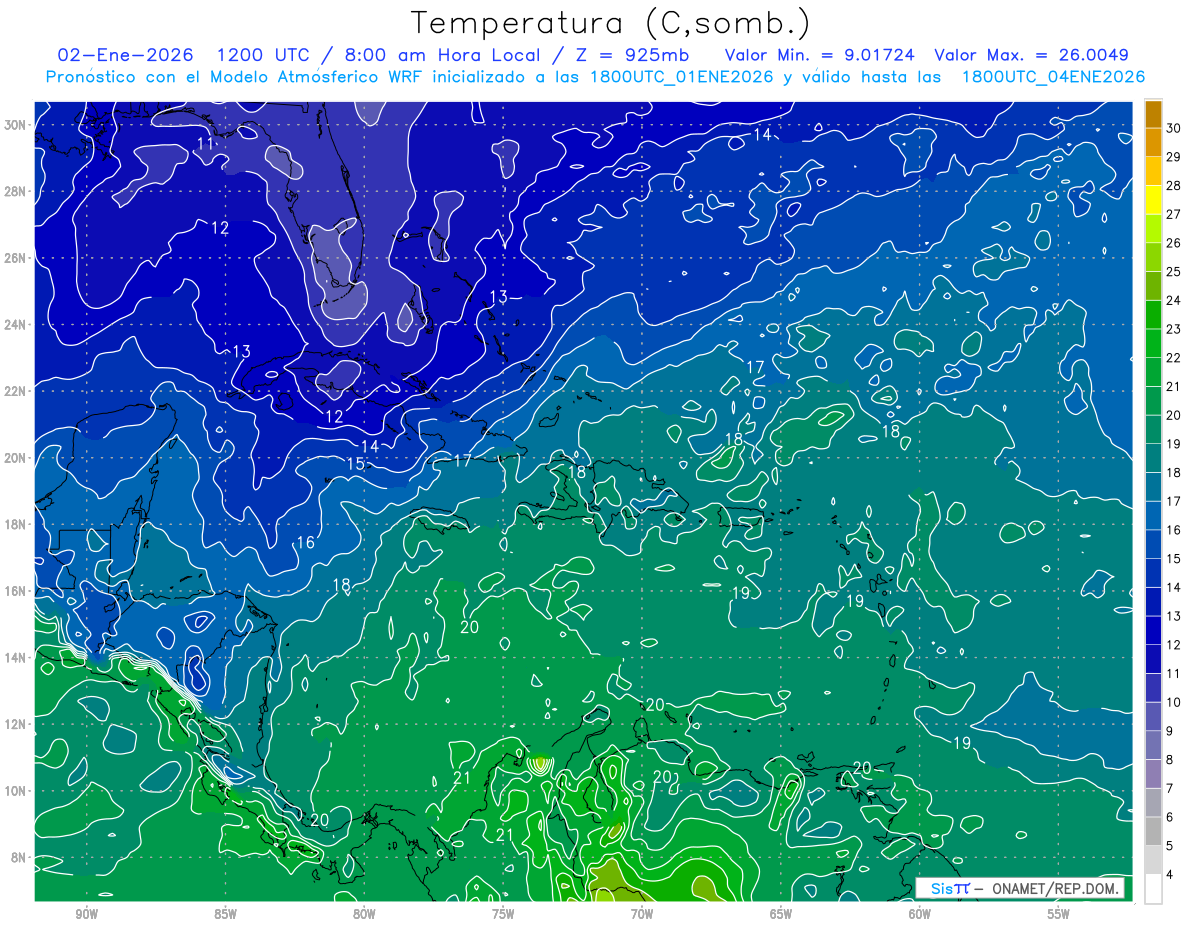Click the "80W" longitude axis label
1200x927 pixels.
[364, 915]
